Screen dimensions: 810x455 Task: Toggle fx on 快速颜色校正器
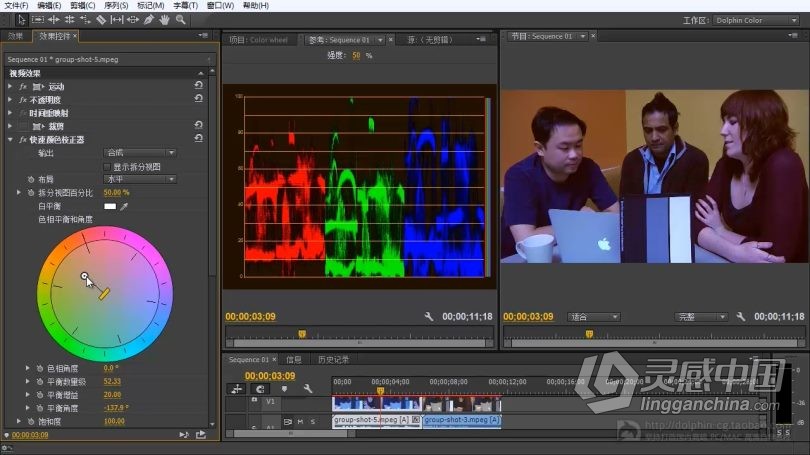[x=23, y=139]
